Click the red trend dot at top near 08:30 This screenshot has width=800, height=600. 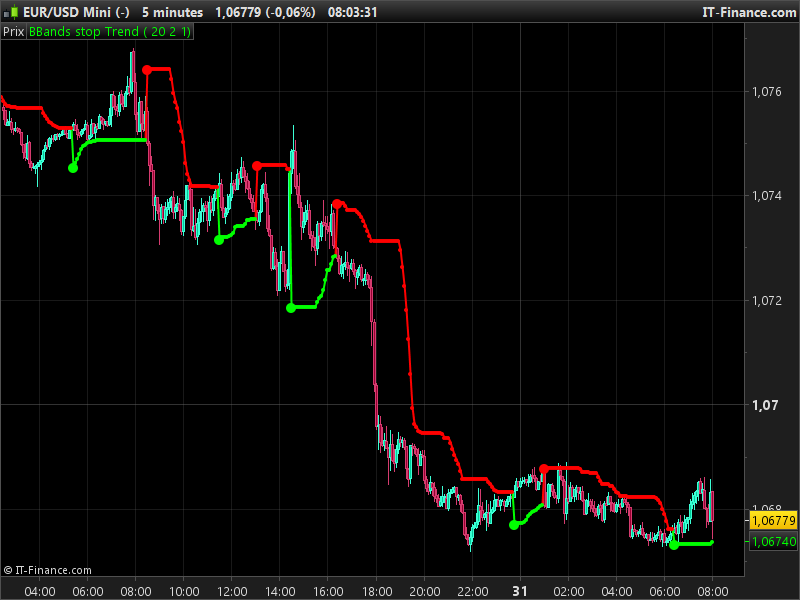147,70
